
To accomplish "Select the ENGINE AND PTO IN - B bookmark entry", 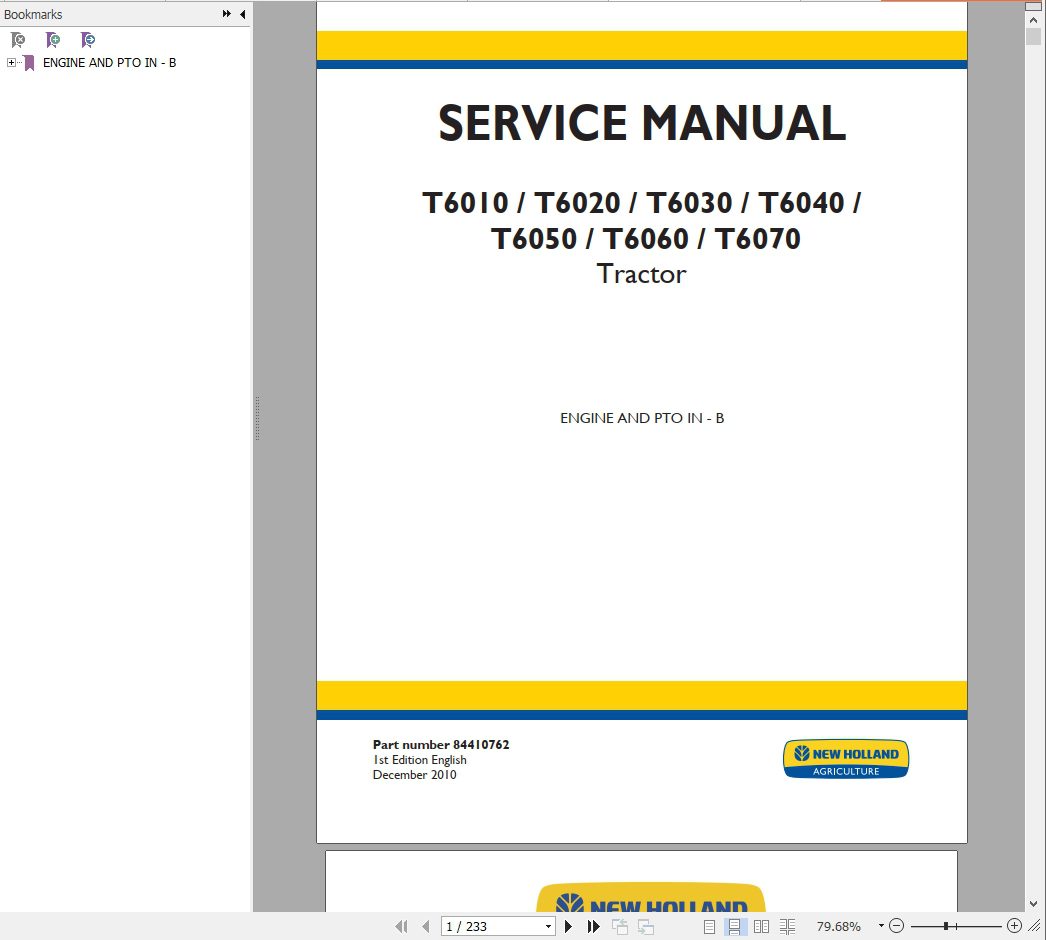I will tap(109, 63).
